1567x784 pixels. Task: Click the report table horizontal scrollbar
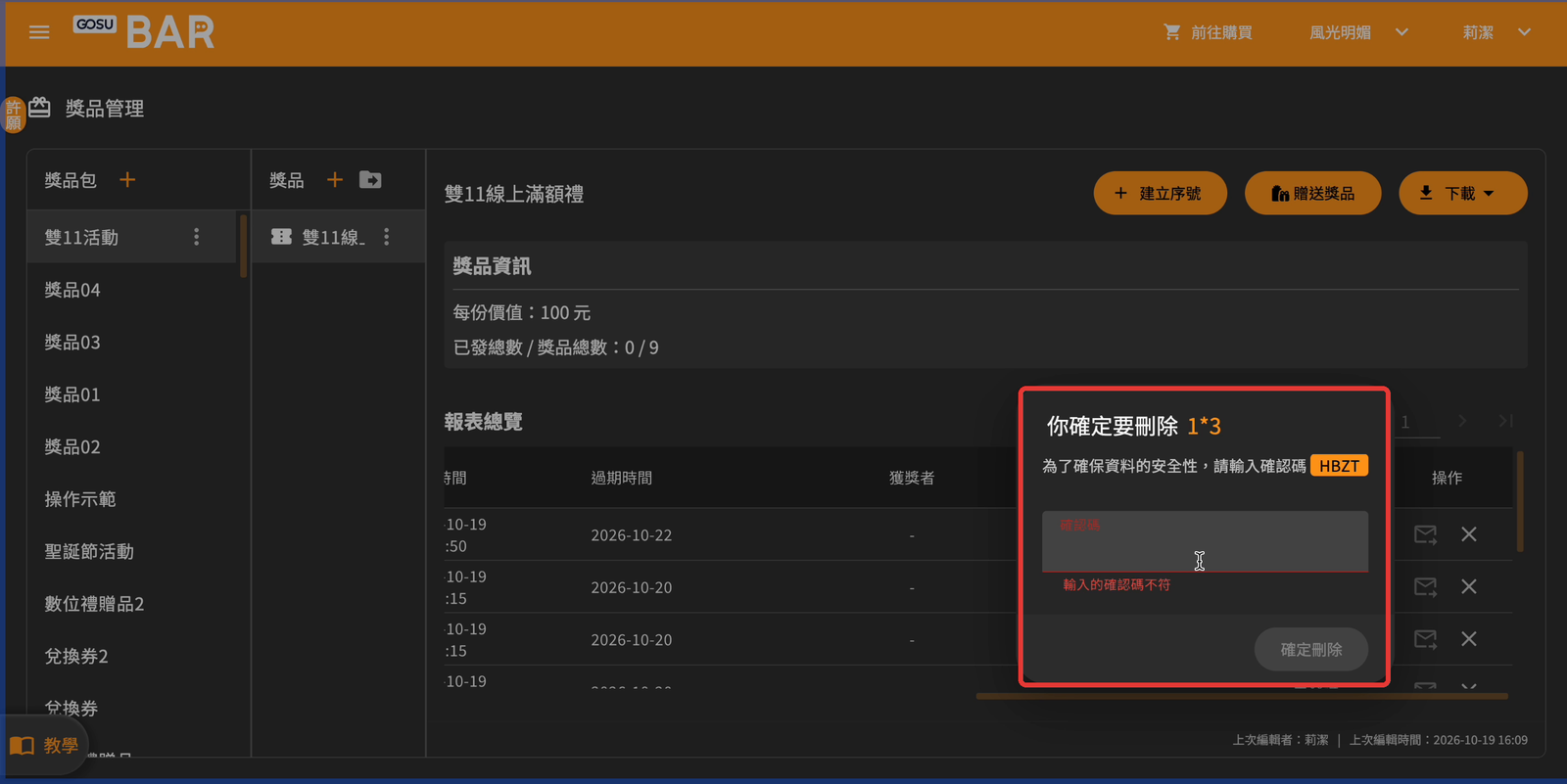(1242, 696)
